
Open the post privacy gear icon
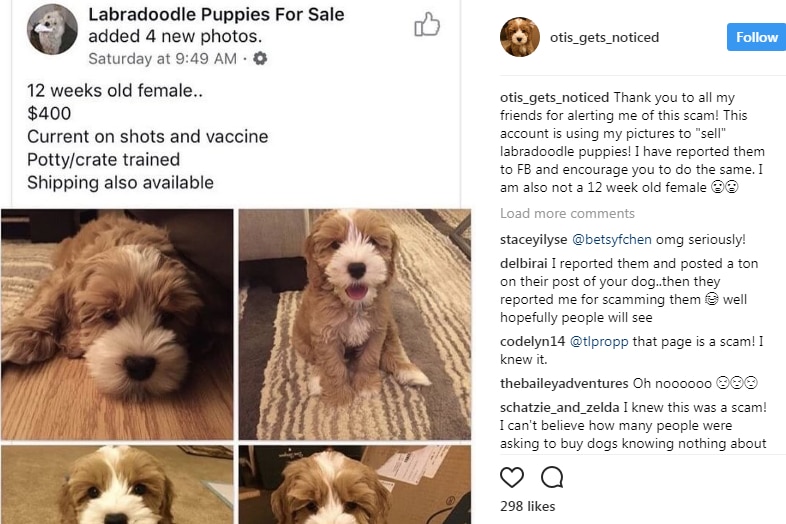(260, 59)
